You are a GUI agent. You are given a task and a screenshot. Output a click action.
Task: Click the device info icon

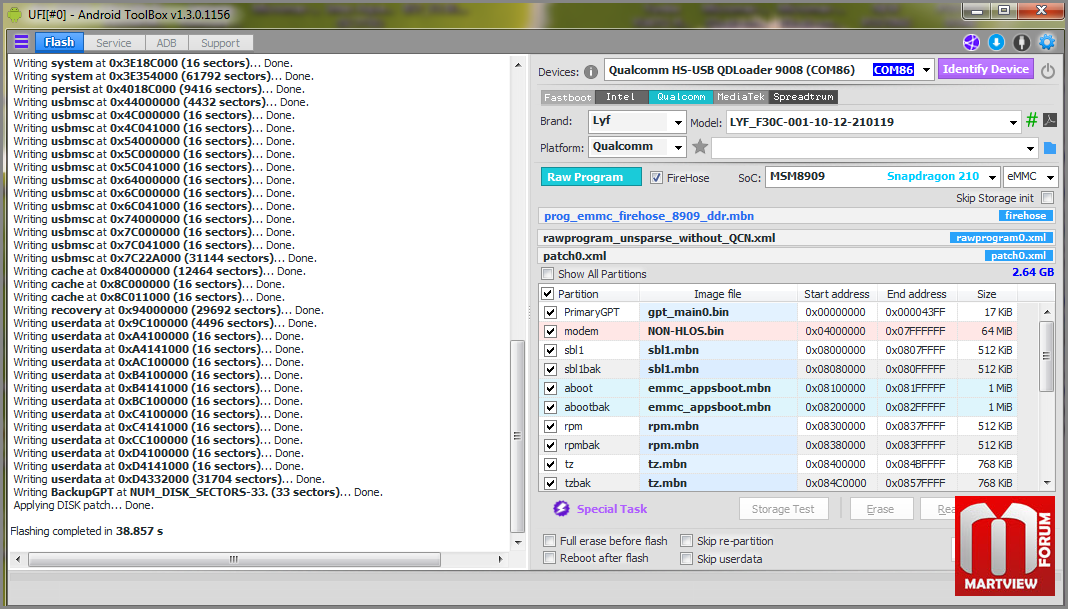coord(591,72)
